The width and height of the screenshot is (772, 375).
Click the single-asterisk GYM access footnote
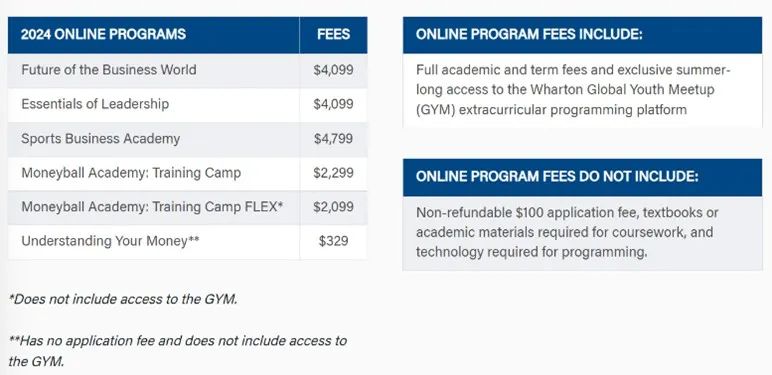(x=123, y=299)
